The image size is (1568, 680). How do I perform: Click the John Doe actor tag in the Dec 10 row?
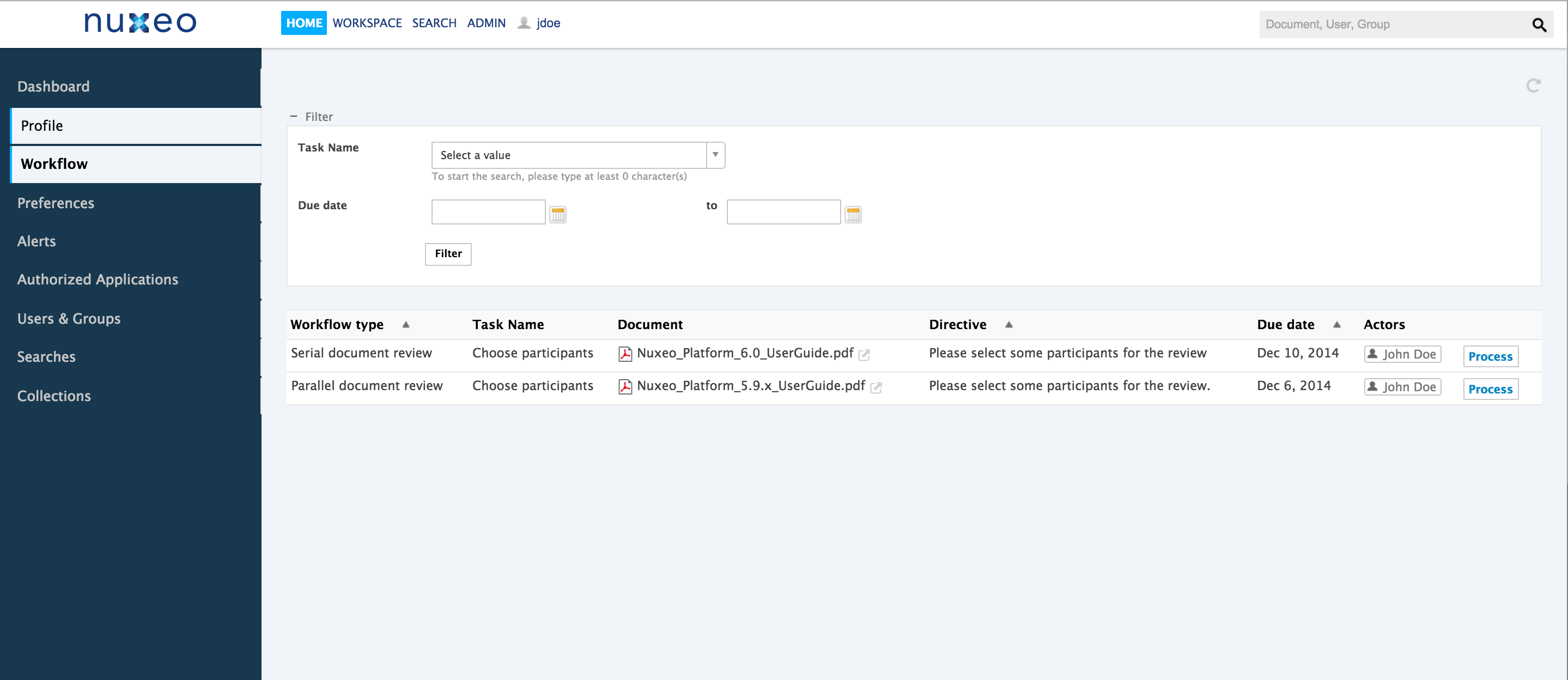coord(1402,354)
